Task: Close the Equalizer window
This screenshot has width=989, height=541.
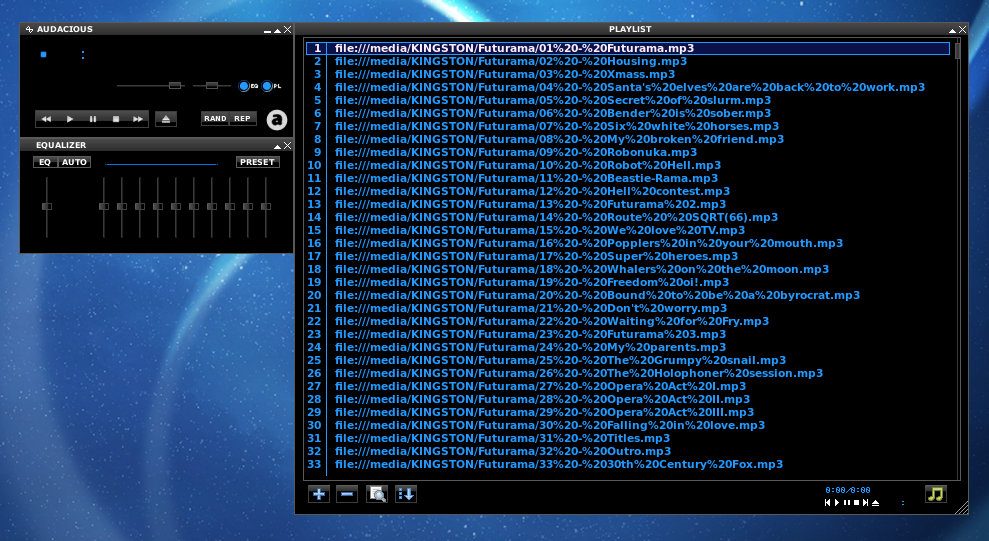Action: pyautogui.click(x=288, y=146)
